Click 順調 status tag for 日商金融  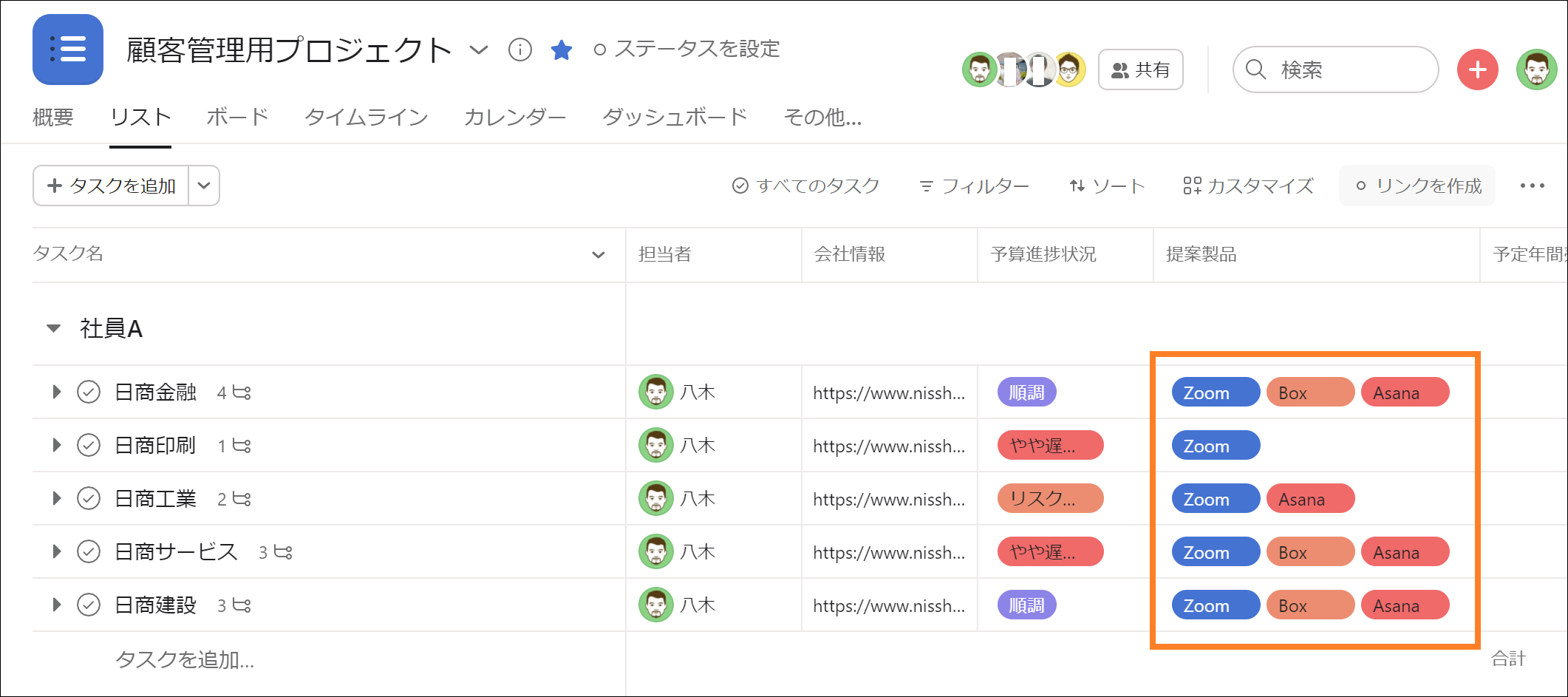[x=1027, y=392]
